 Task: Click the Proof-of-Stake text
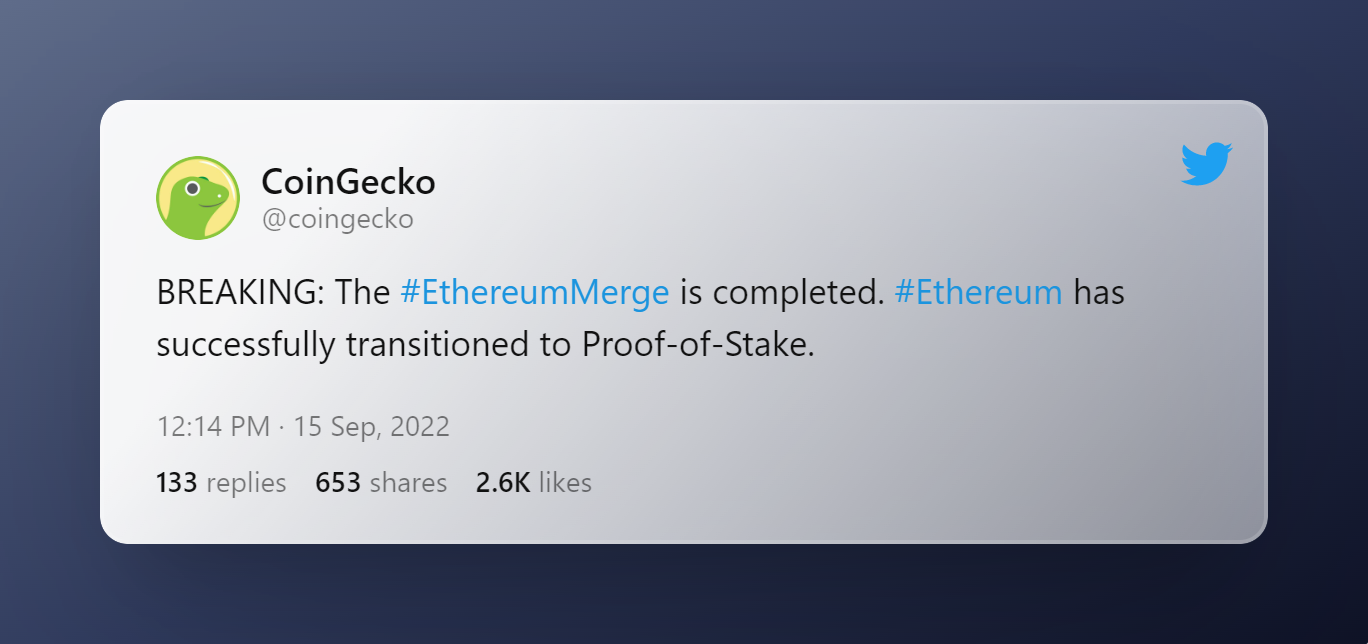click(698, 344)
